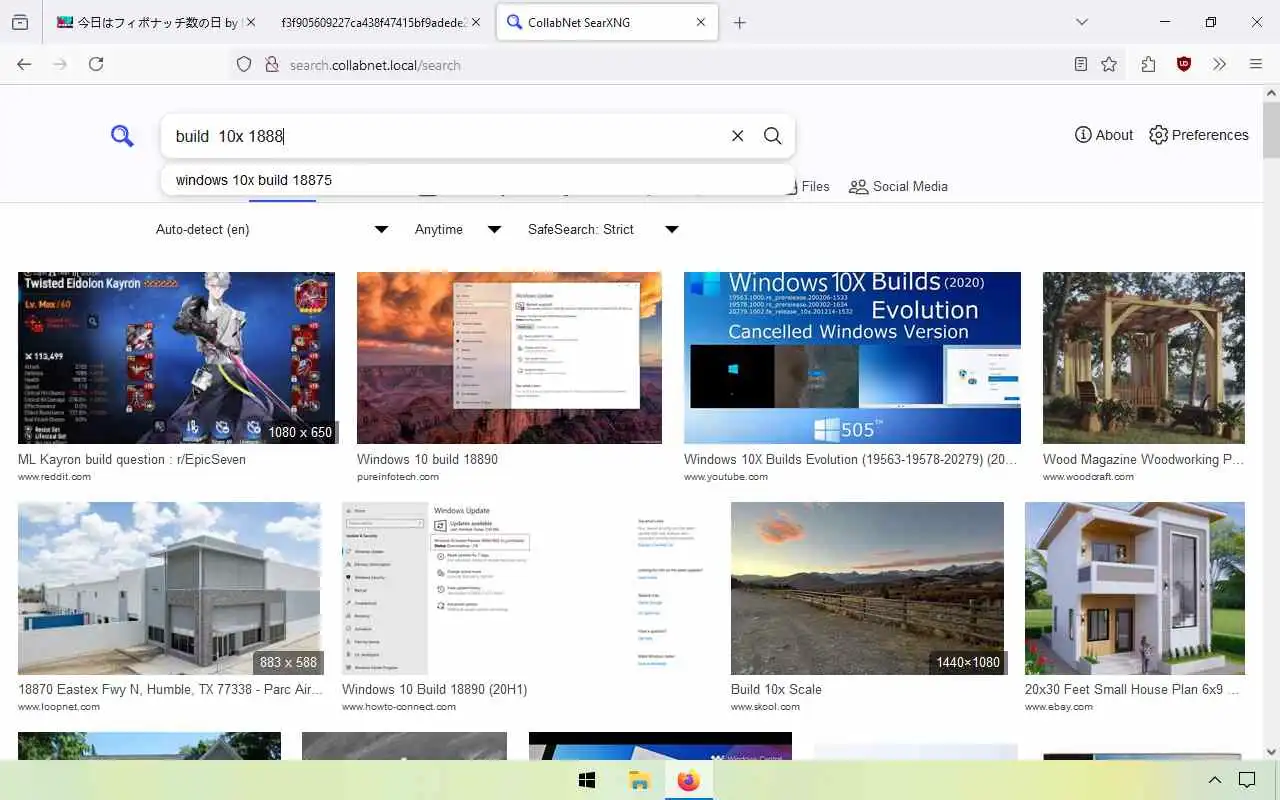
Task: Open the Firefox hamburger menu
Action: coord(1256,64)
